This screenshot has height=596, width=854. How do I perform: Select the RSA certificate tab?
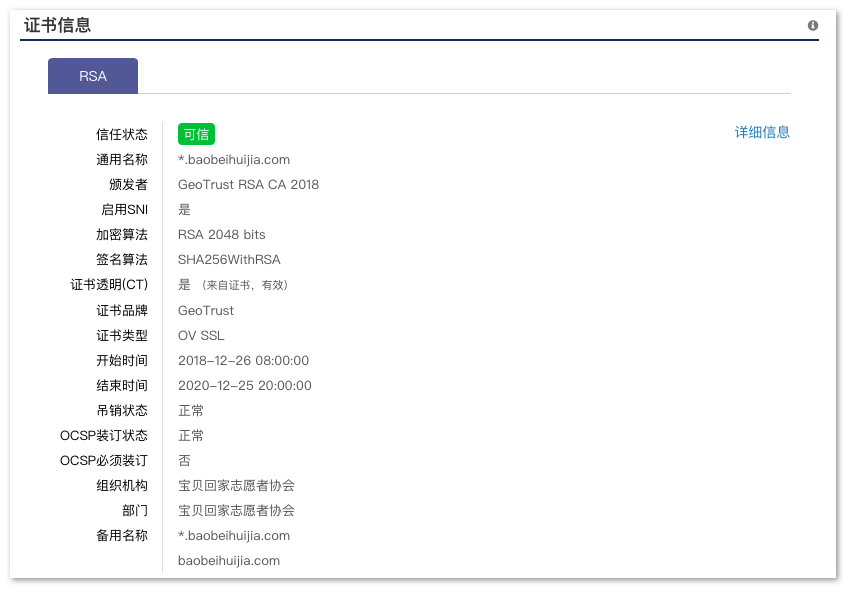point(93,76)
